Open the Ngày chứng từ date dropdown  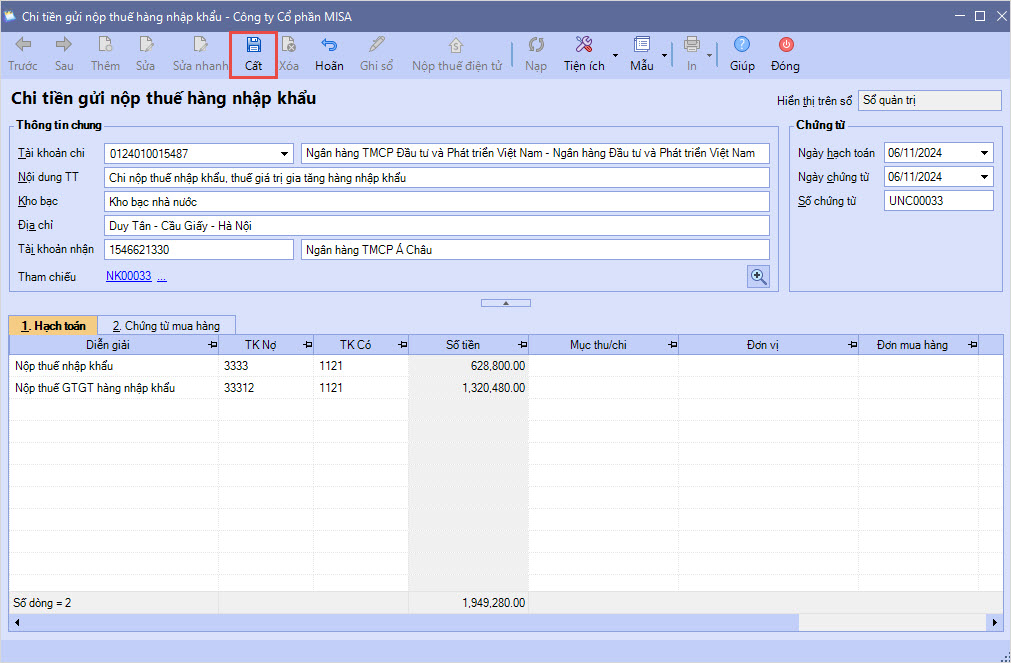click(x=985, y=177)
